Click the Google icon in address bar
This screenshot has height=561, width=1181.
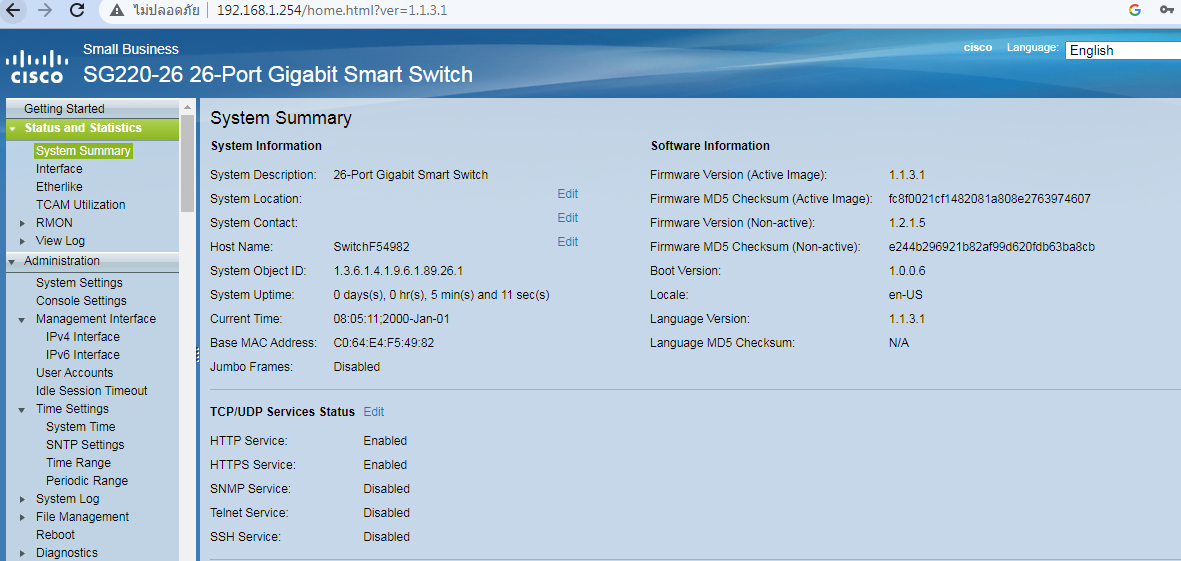(1134, 10)
